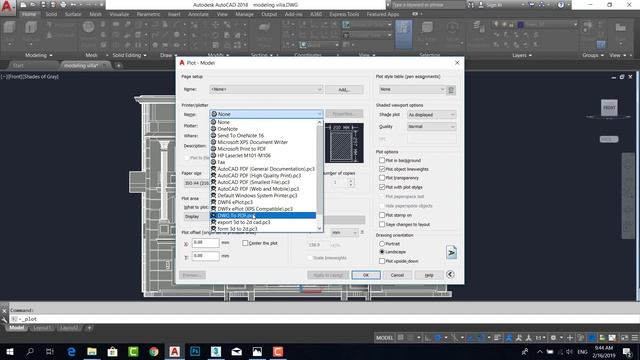
Task: Click Windows taskbar search icon
Action: [x=30, y=351]
